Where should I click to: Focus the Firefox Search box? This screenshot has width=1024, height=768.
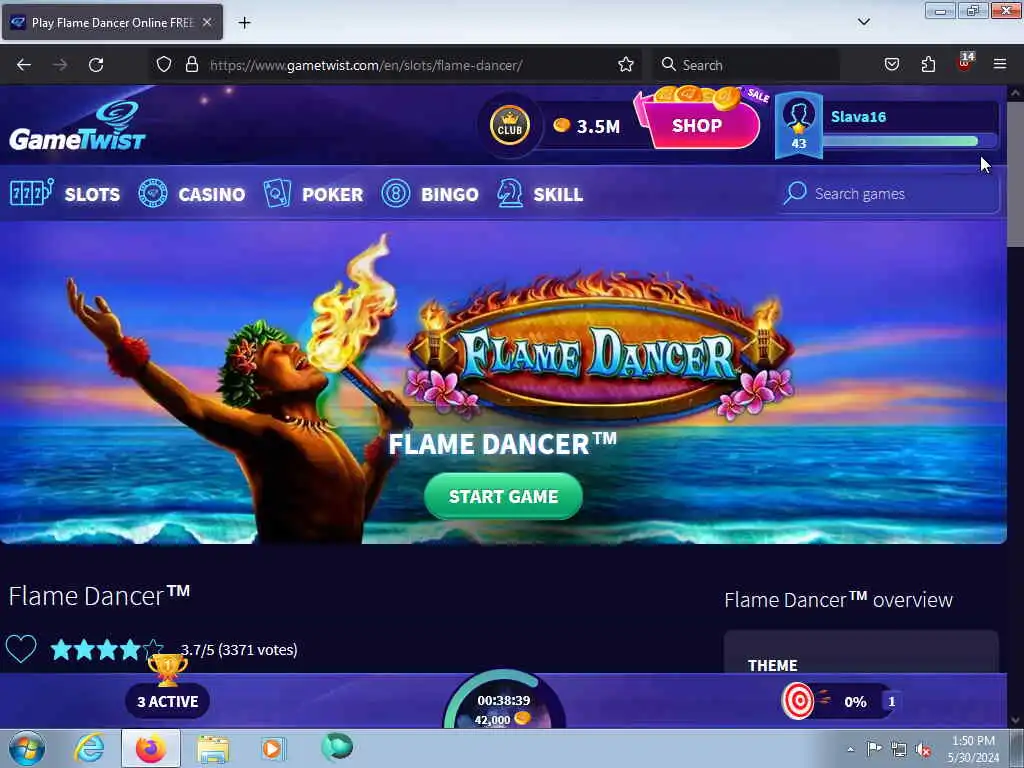coord(746,65)
